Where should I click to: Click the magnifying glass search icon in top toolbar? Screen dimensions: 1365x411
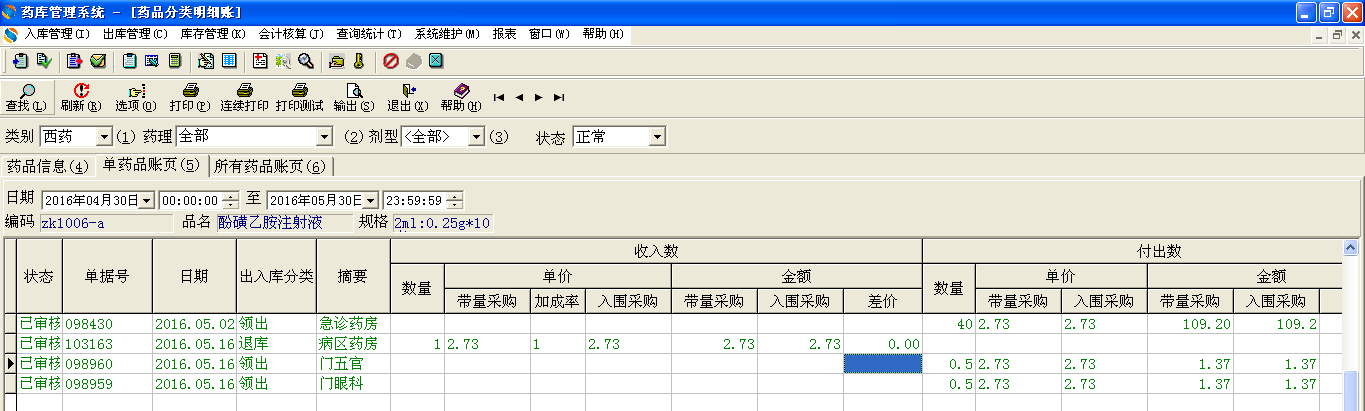306,61
